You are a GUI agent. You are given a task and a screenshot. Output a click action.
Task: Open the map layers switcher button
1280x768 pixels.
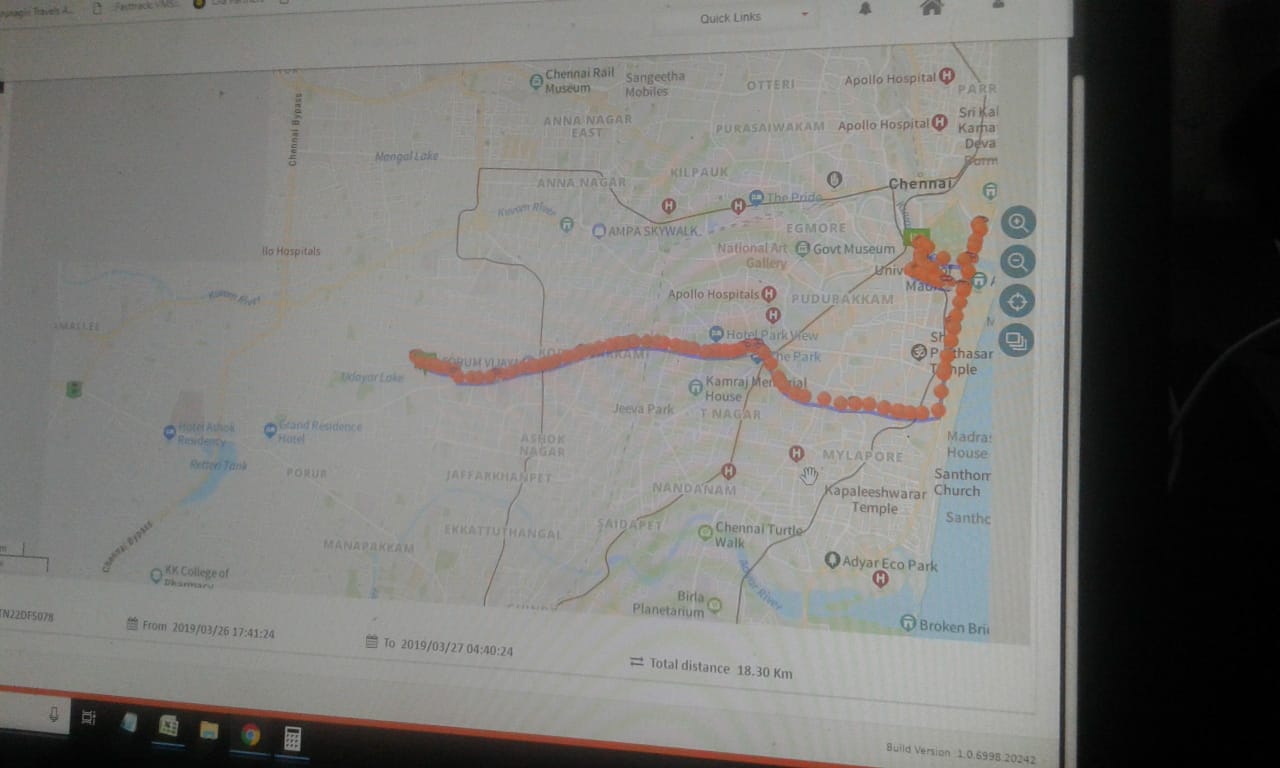(x=1015, y=340)
